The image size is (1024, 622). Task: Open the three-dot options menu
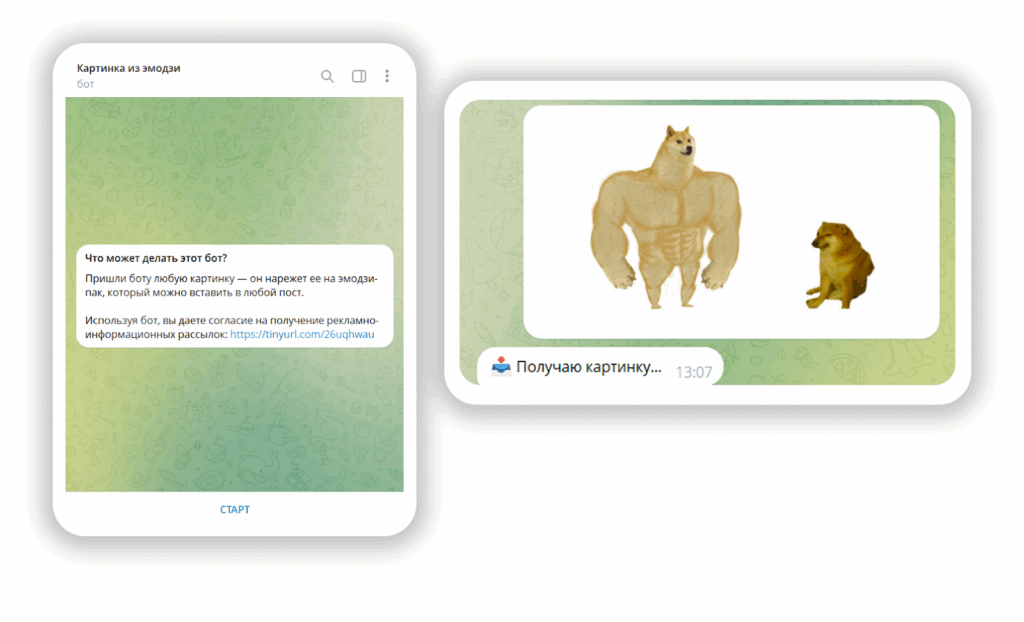(387, 76)
